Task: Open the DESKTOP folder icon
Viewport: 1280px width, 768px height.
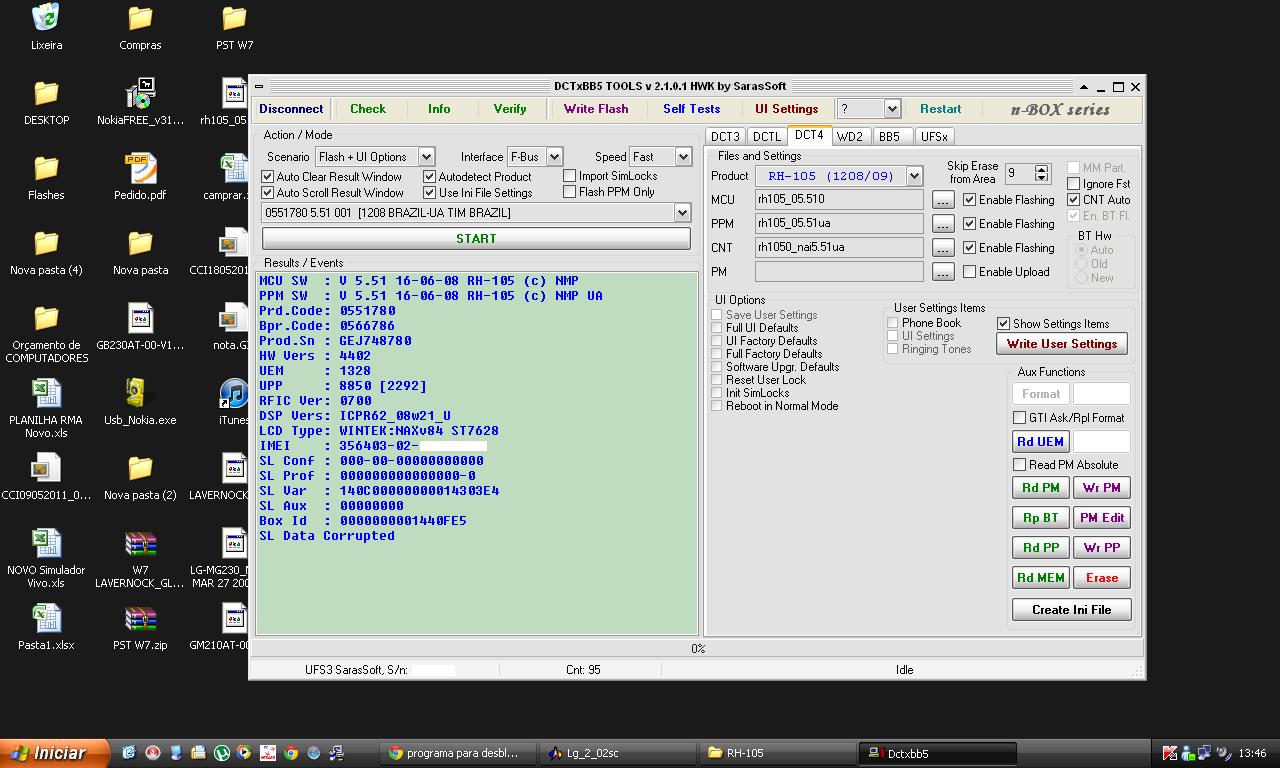Action: pos(46,94)
